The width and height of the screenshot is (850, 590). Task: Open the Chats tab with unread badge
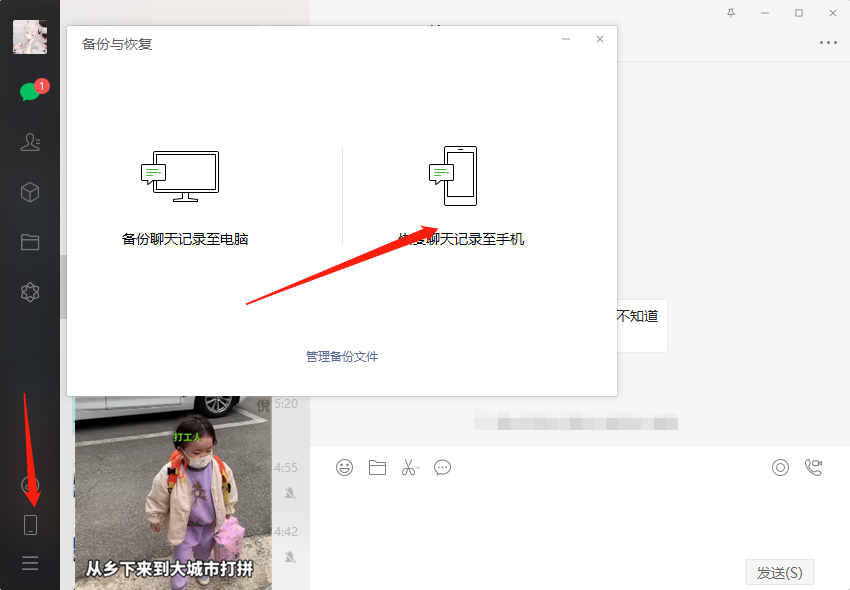click(x=30, y=92)
